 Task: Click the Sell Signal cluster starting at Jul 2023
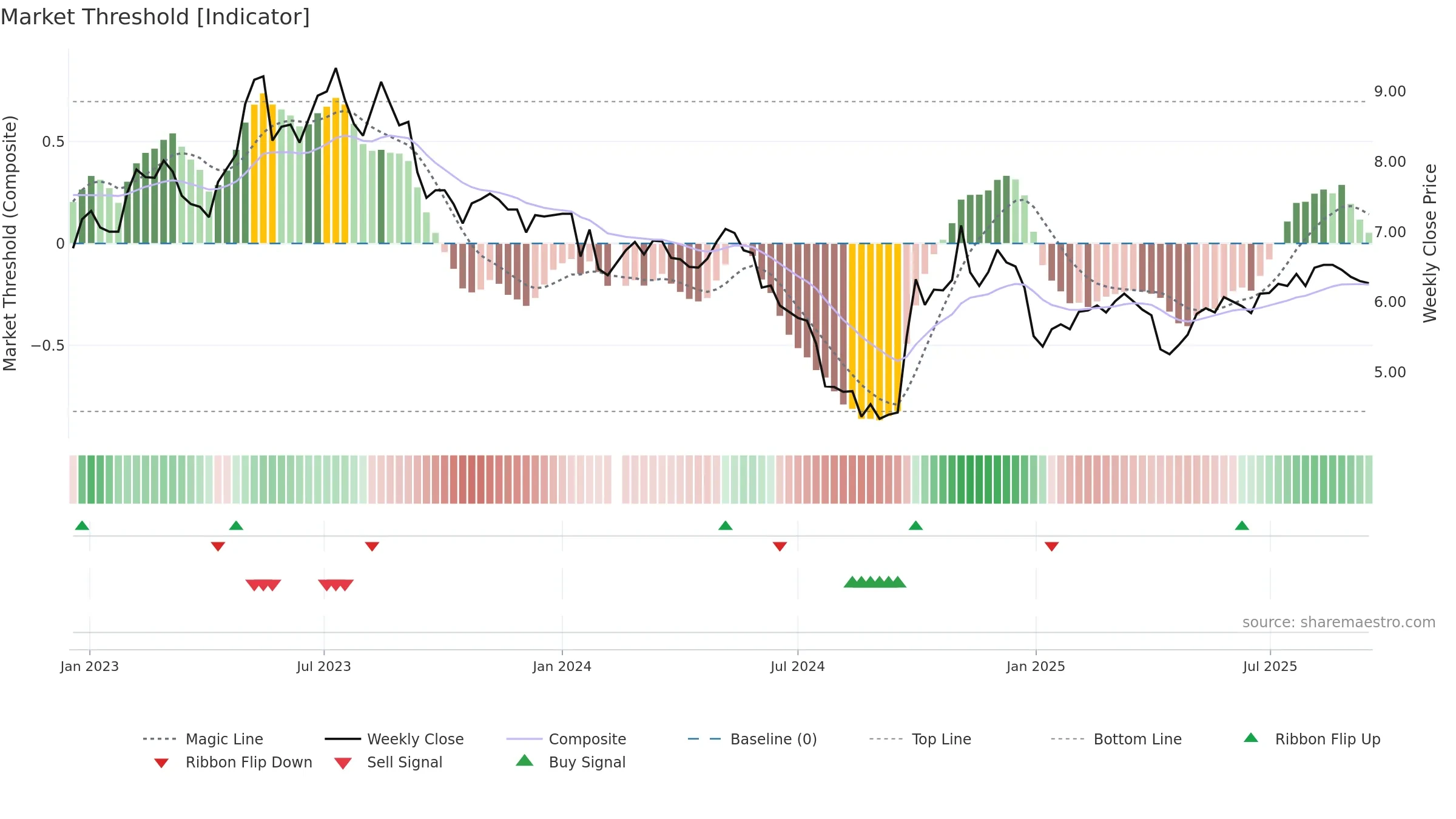336,585
